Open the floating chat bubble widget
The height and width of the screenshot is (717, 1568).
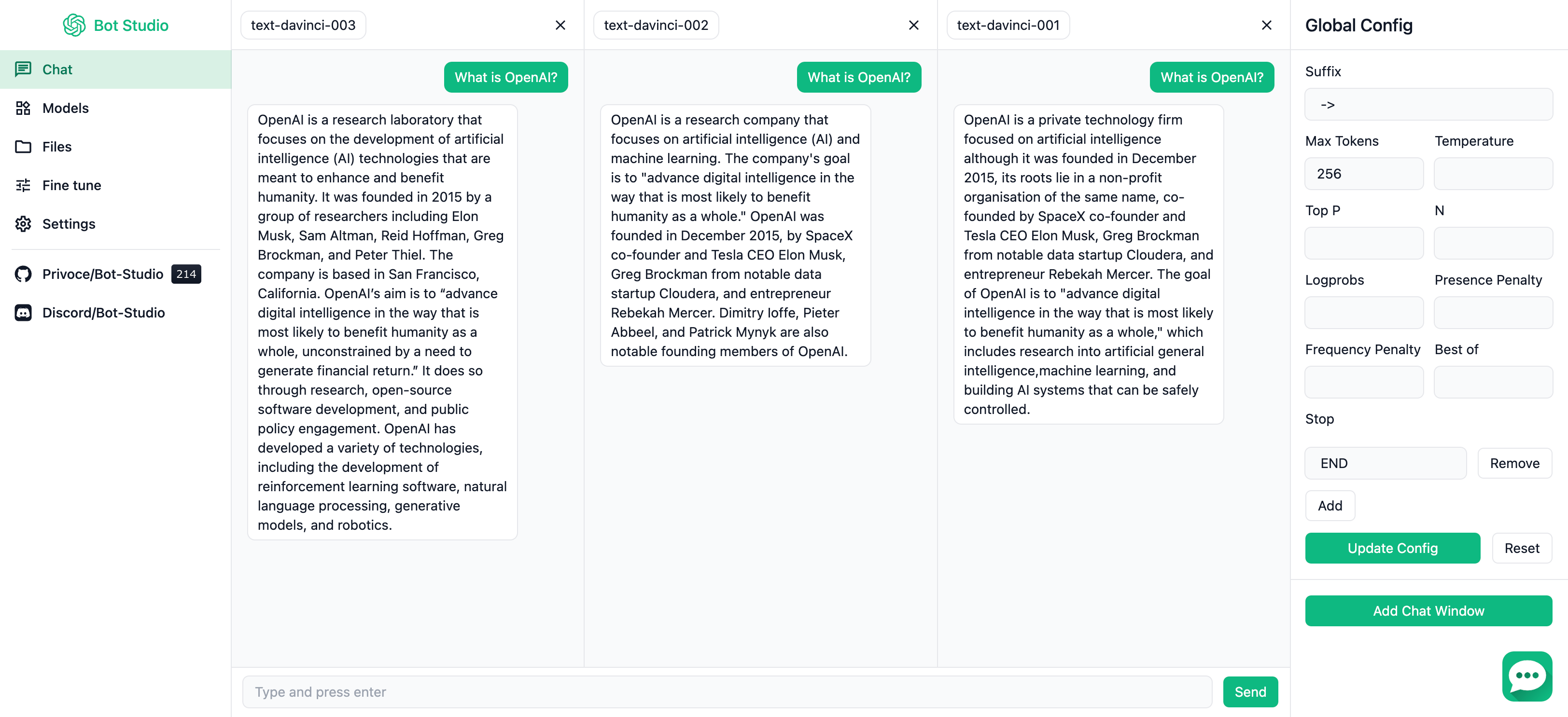pos(1527,676)
